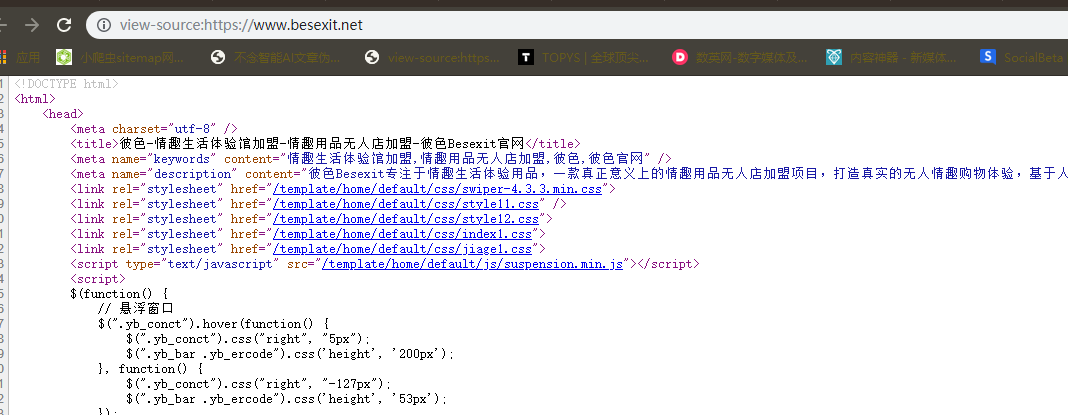Click the blue S SocialBeta favicon

tap(988, 57)
